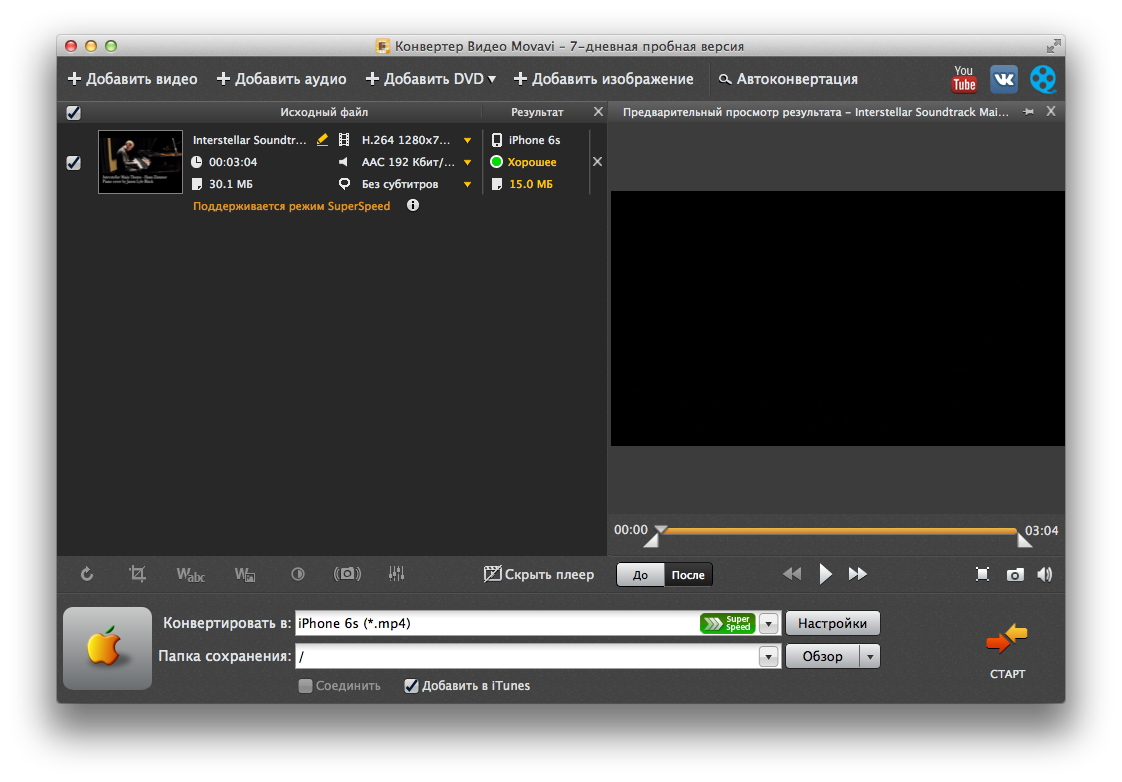Open audio levels equalizer tool
The image size is (1122, 782).
pos(396,574)
